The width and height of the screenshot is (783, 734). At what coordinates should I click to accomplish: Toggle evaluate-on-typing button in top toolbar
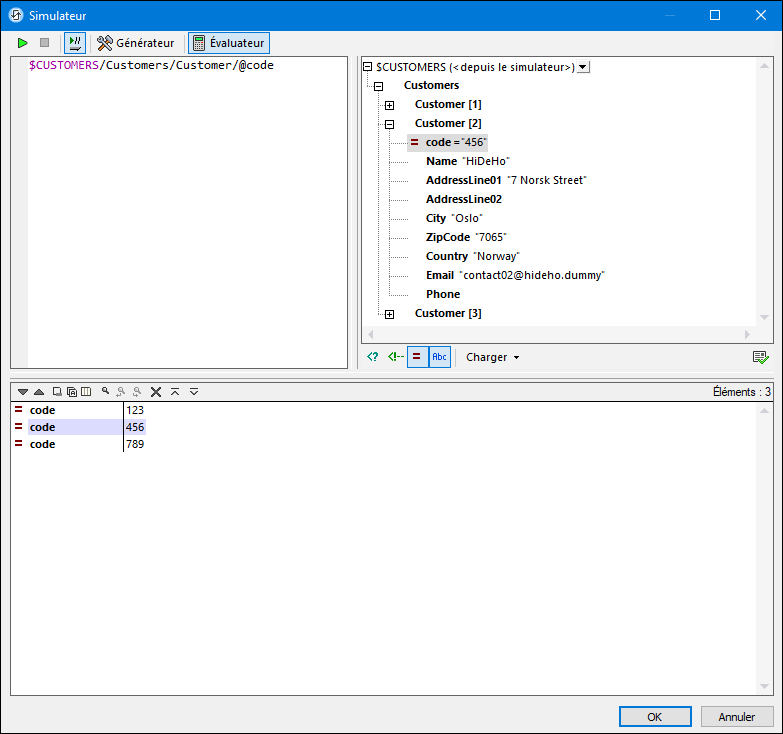coord(75,43)
